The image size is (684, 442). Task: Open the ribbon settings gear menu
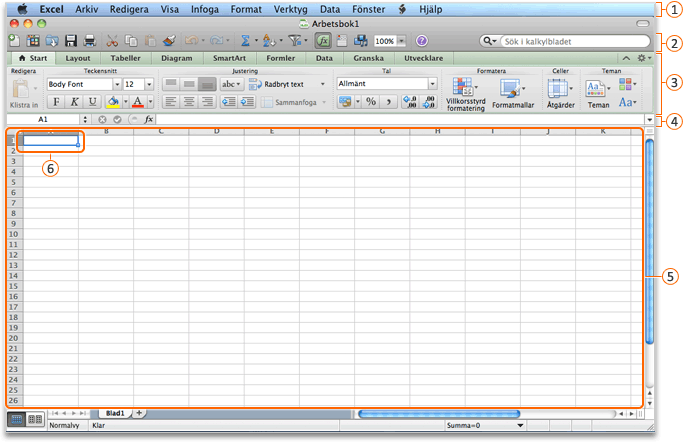643,58
